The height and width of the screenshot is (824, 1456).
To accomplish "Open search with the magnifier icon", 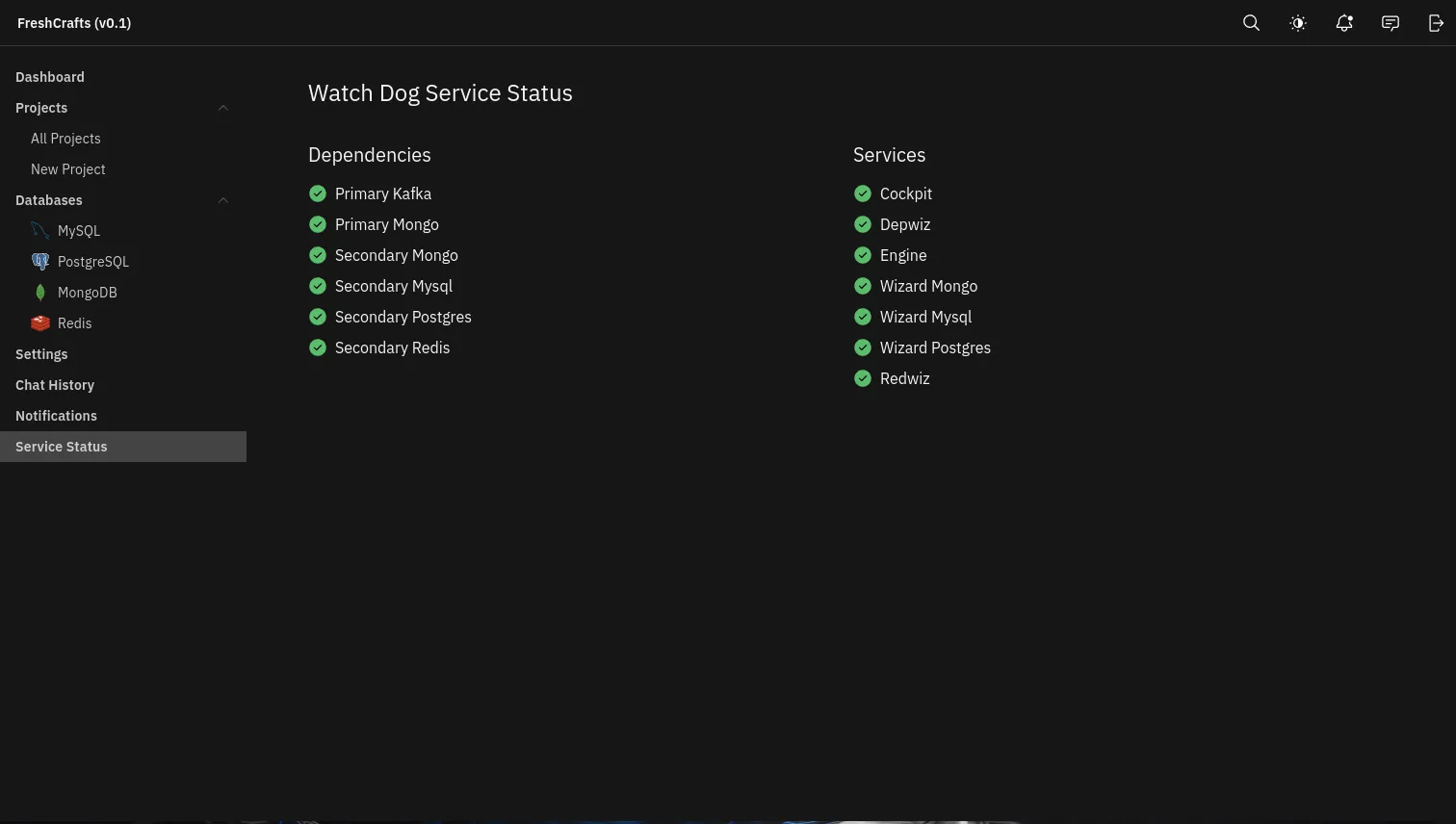I will click(x=1251, y=23).
